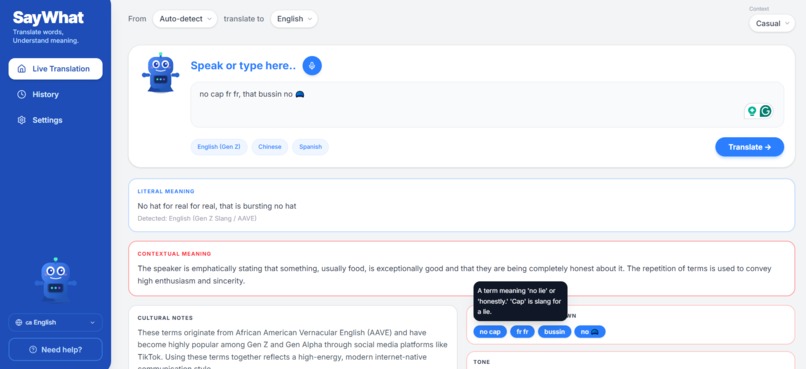The image size is (806, 369).
Task: Open the Casual context dropdown
Action: [x=772, y=23]
